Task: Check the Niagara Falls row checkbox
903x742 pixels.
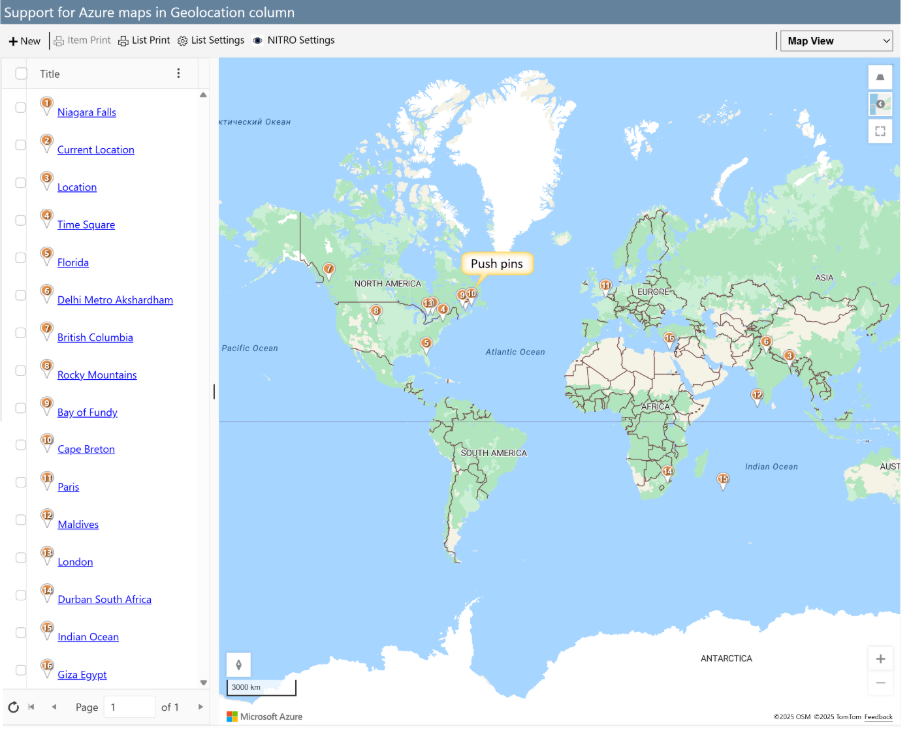Action: point(21,107)
